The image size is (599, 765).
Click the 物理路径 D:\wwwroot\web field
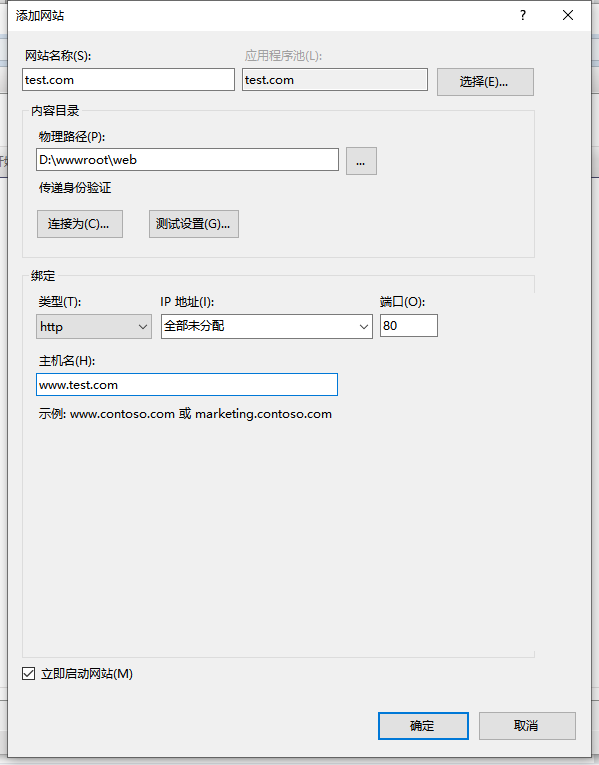pos(187,160)
